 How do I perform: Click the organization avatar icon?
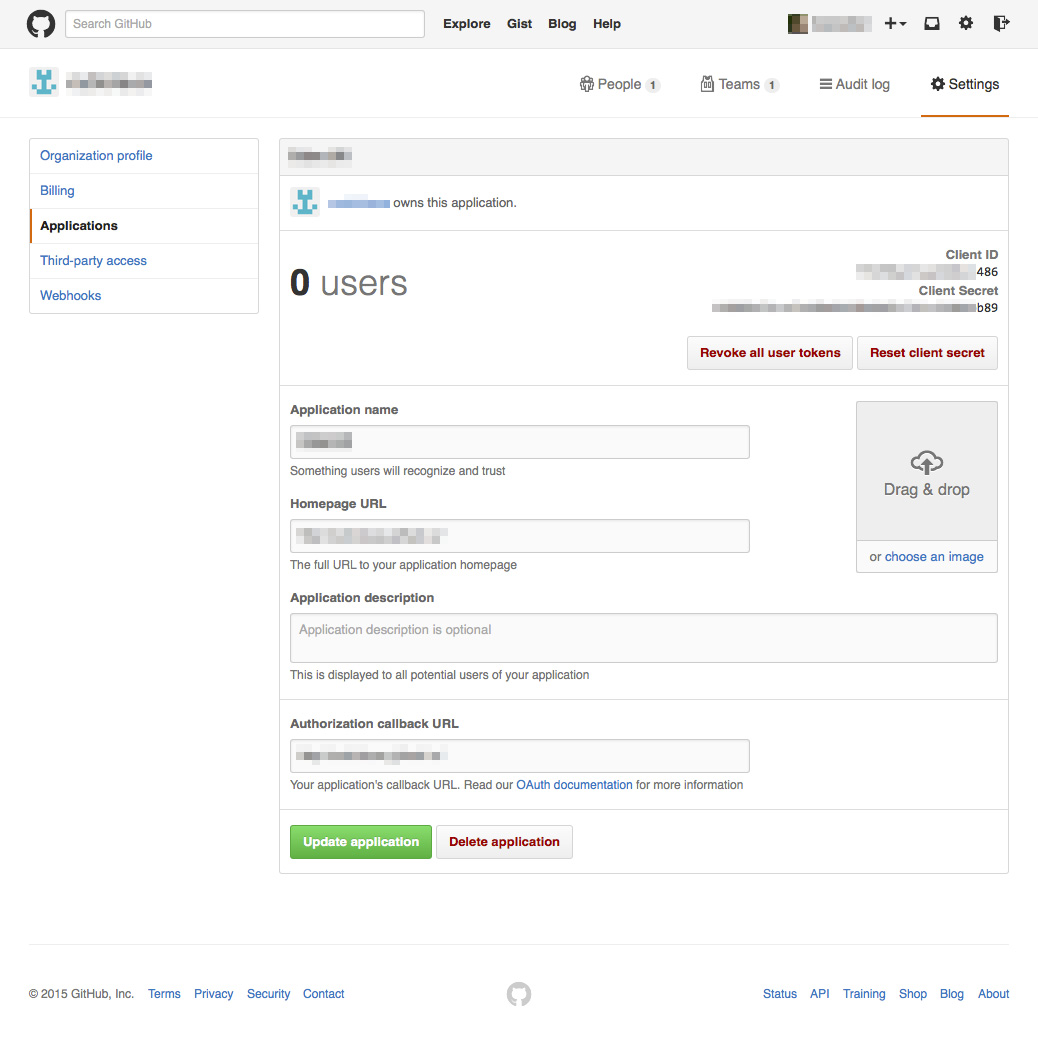point(43,82)
